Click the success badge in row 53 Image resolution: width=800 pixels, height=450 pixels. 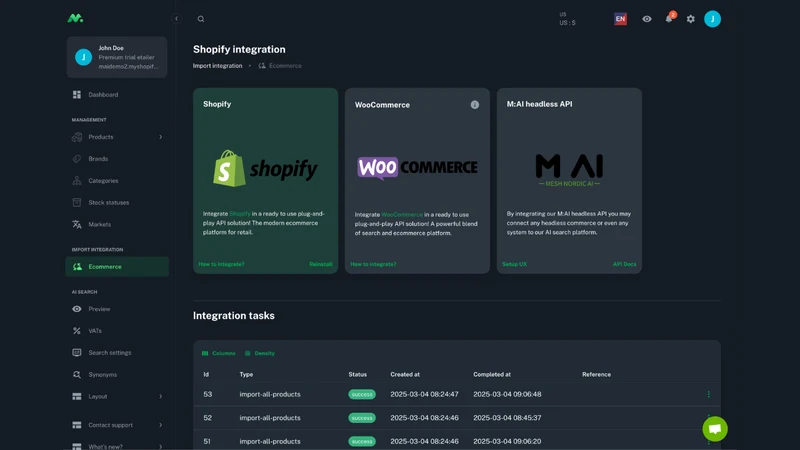362,394
